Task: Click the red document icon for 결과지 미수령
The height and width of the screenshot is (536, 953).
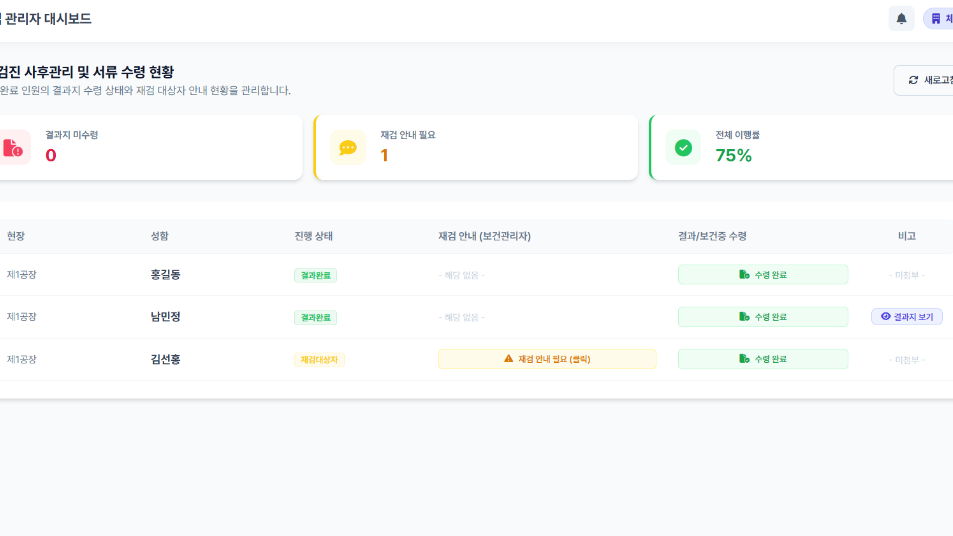Action: [13, 148]
